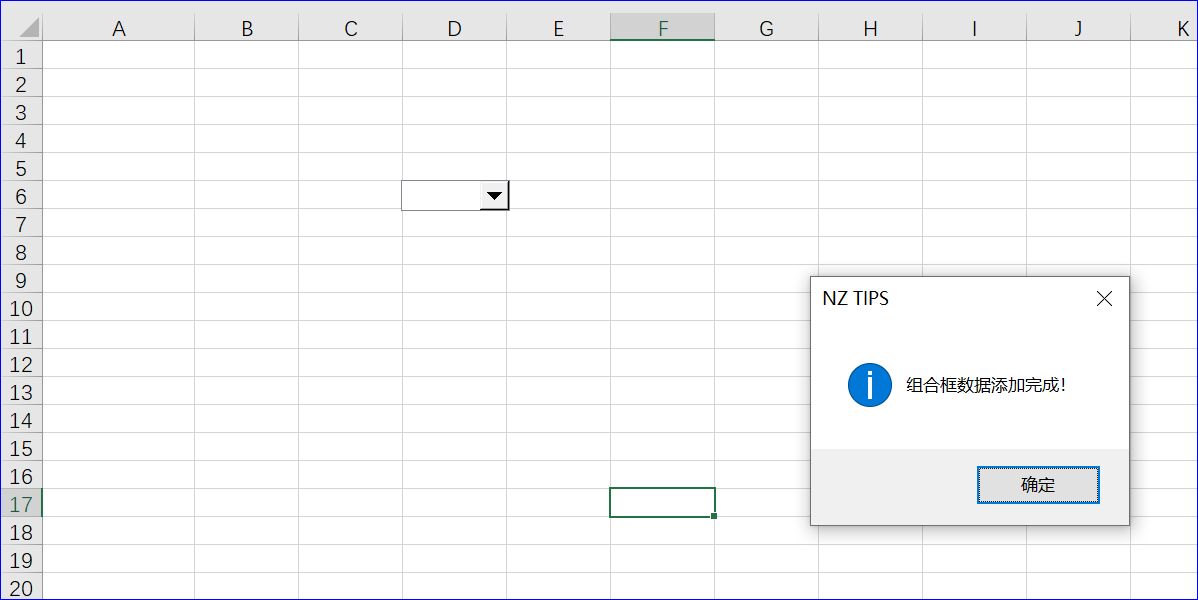Viewport: 1198px width, 600px height.
Task: Click the fill handle of cell F17
Action: click(714, 516)
